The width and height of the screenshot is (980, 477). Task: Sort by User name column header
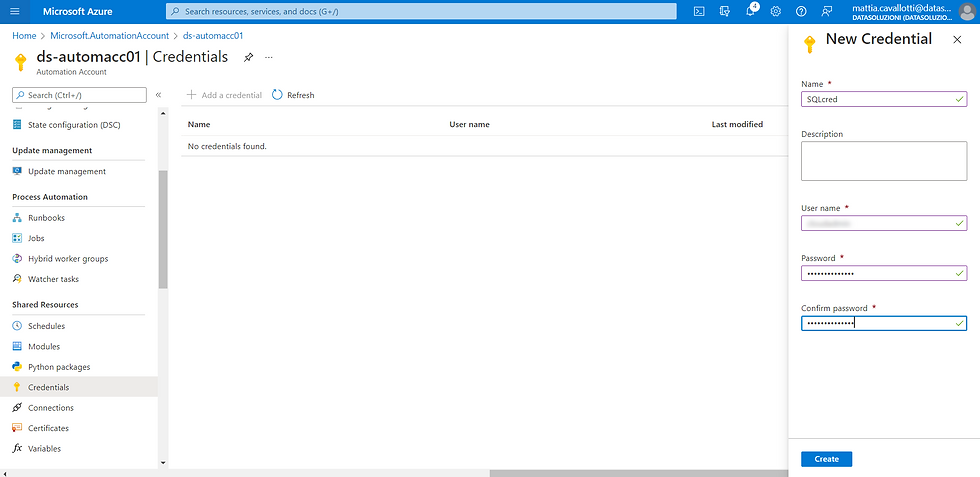[x=469, y=124]
